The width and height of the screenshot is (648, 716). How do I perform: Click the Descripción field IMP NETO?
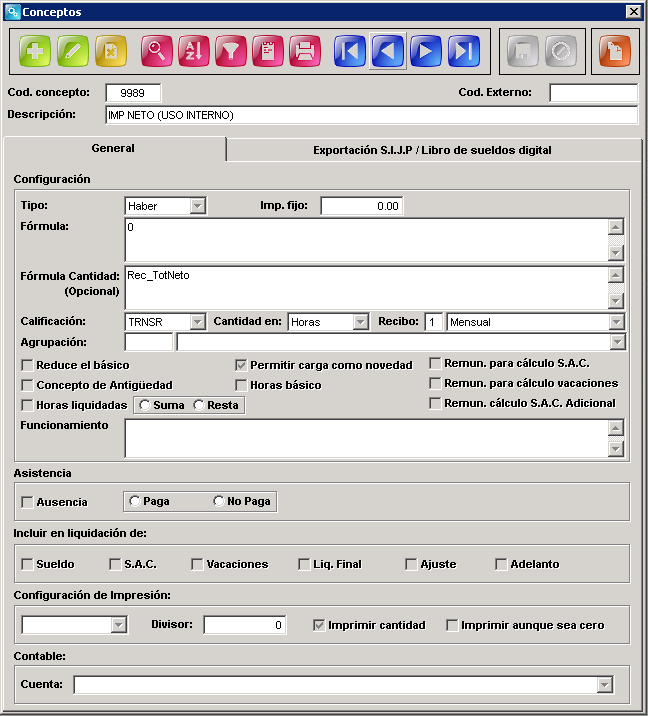(371, 115)
